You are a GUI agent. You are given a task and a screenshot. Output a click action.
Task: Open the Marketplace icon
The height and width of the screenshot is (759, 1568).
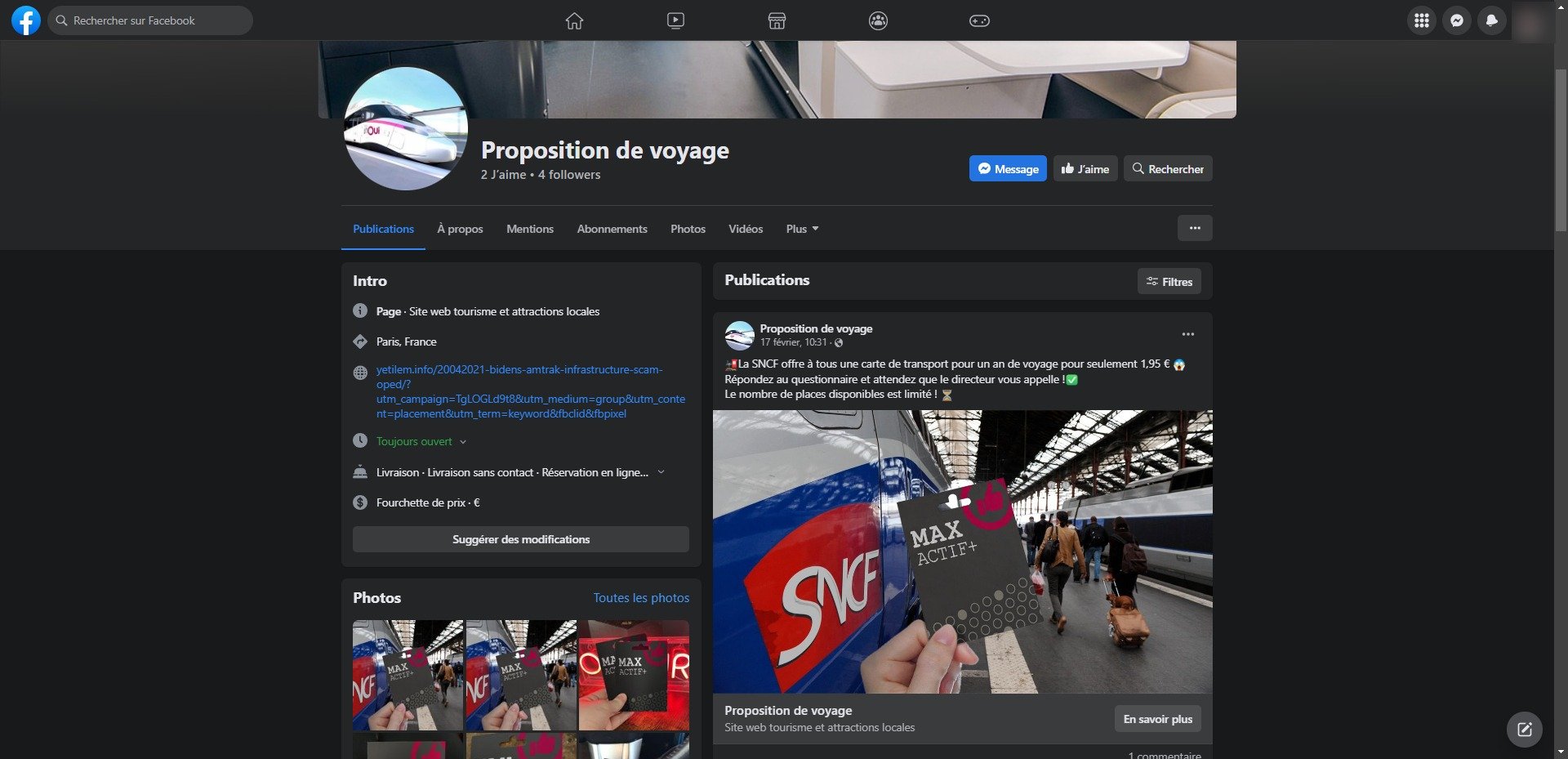click(777, 20)
